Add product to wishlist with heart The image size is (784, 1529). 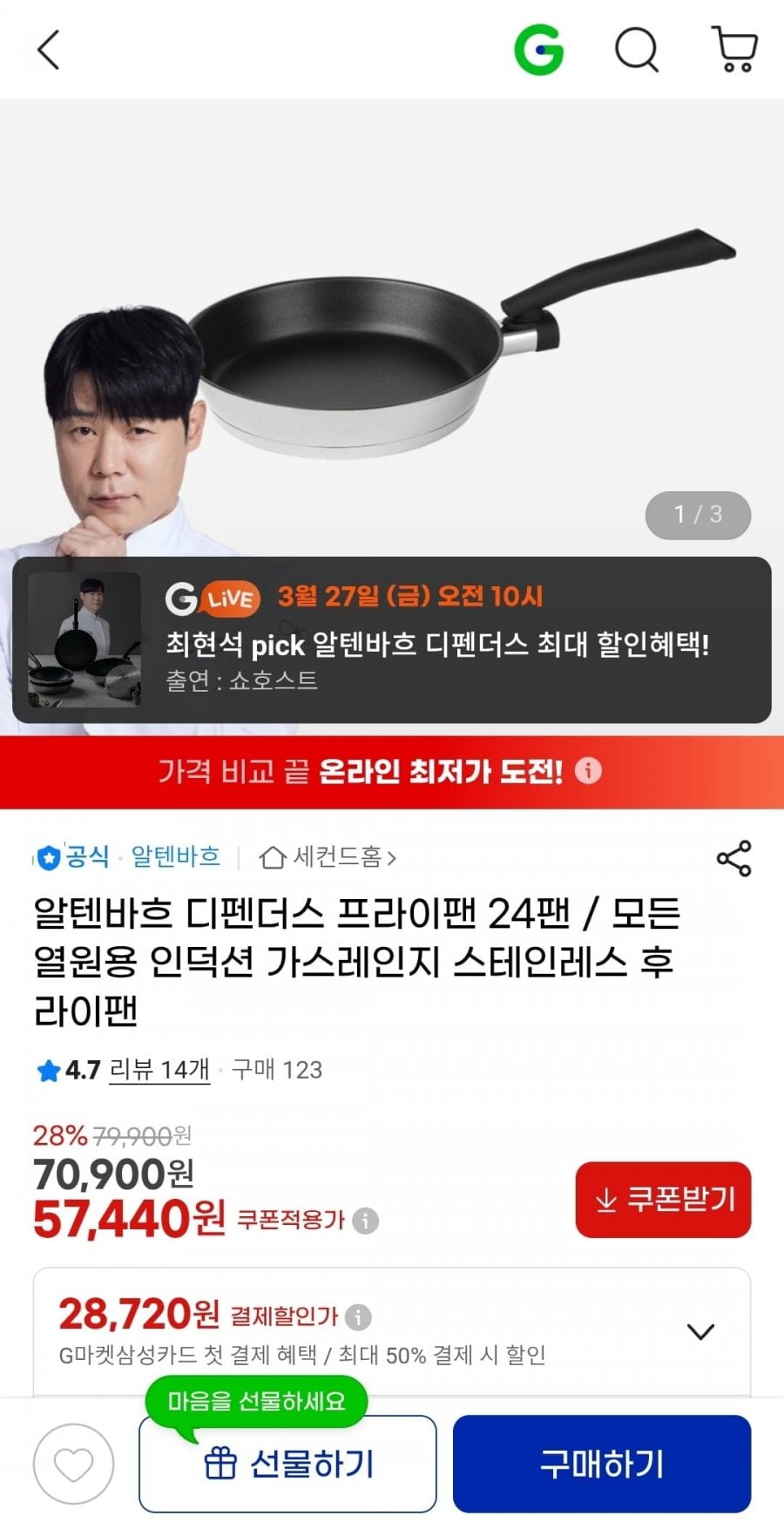tap(74, 1465)
